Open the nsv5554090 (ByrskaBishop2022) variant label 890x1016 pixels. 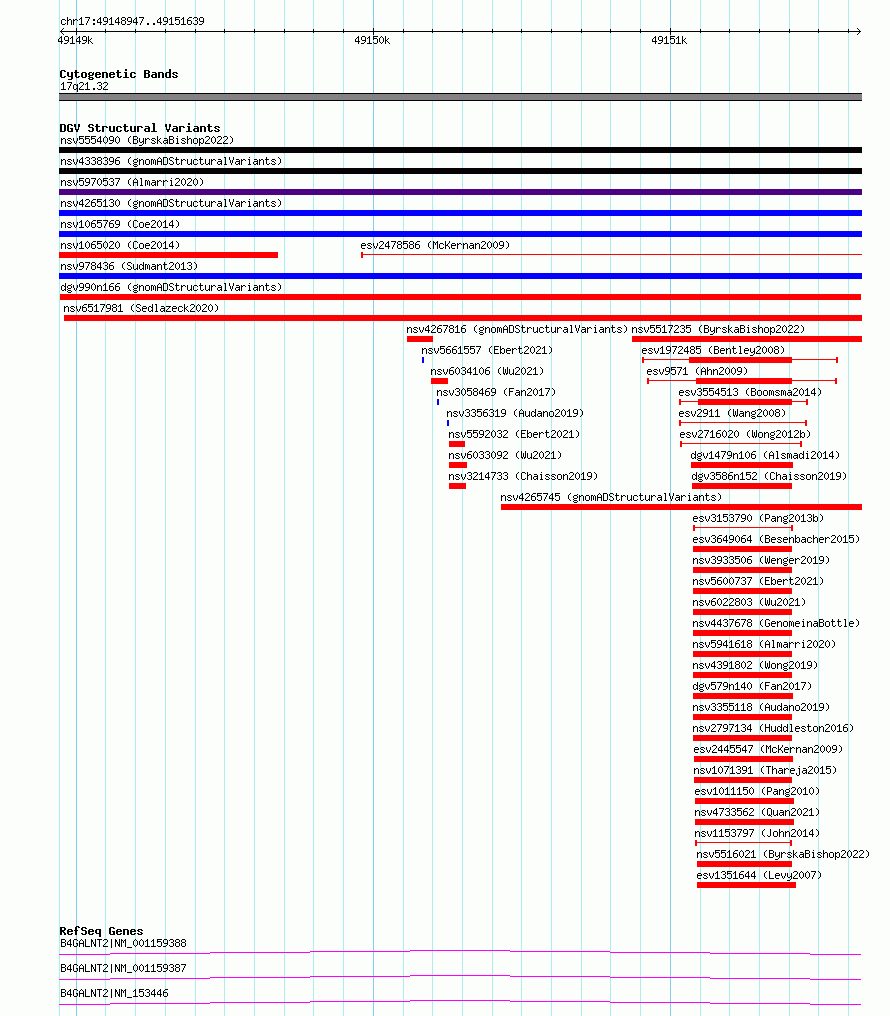click(x=147, y=140)
